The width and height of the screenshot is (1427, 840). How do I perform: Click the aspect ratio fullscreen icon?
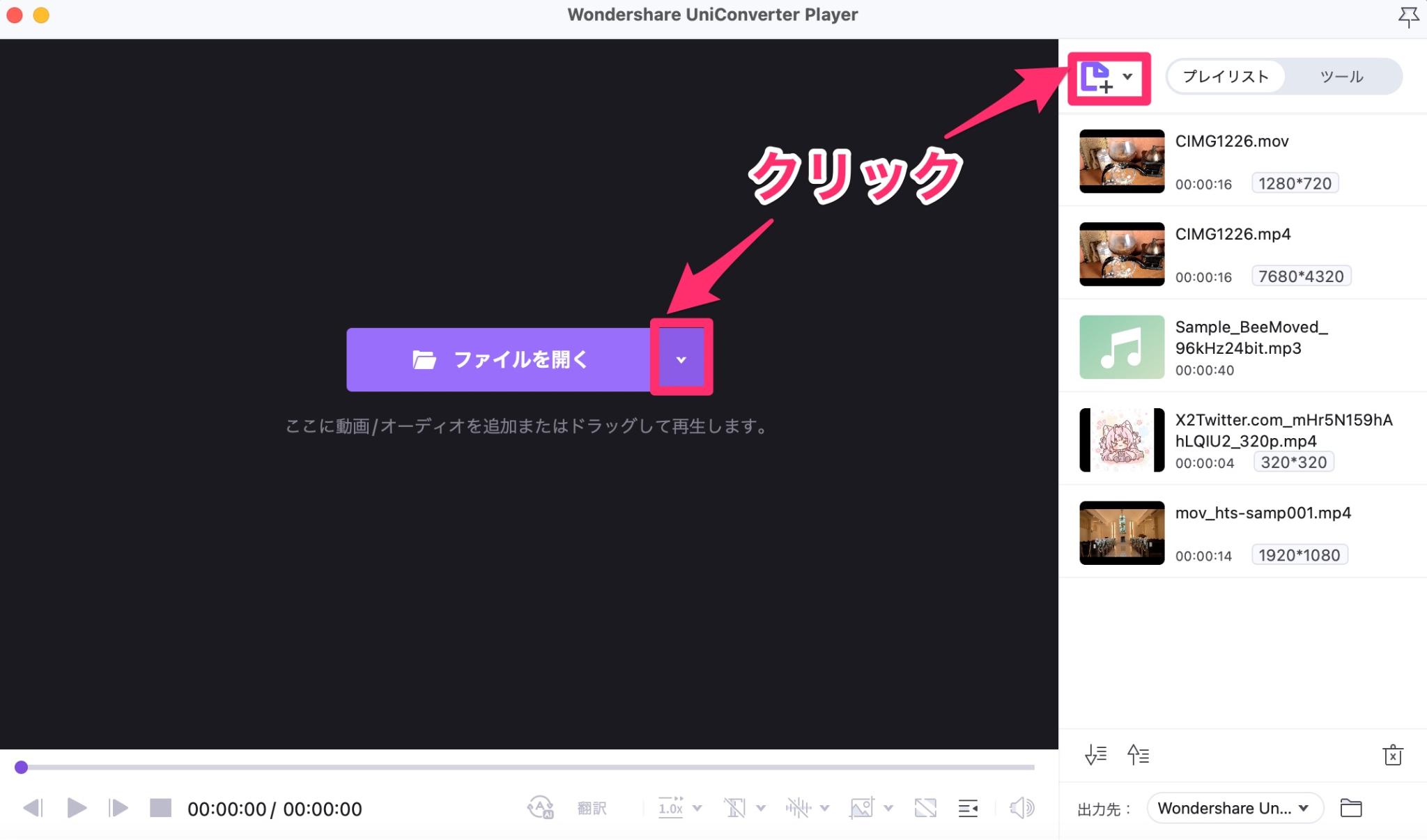coord(925,808)
